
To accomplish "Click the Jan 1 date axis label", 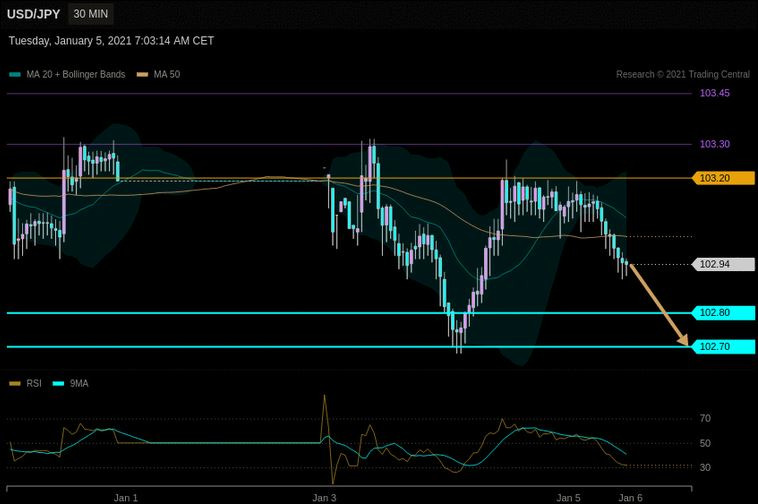I will pyautogui.click(x=126, y=498).
